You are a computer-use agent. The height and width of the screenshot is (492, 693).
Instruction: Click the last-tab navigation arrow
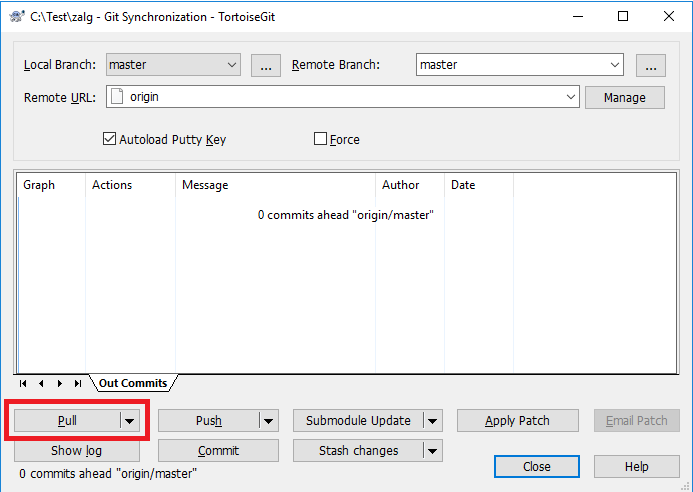coord(77,383)
